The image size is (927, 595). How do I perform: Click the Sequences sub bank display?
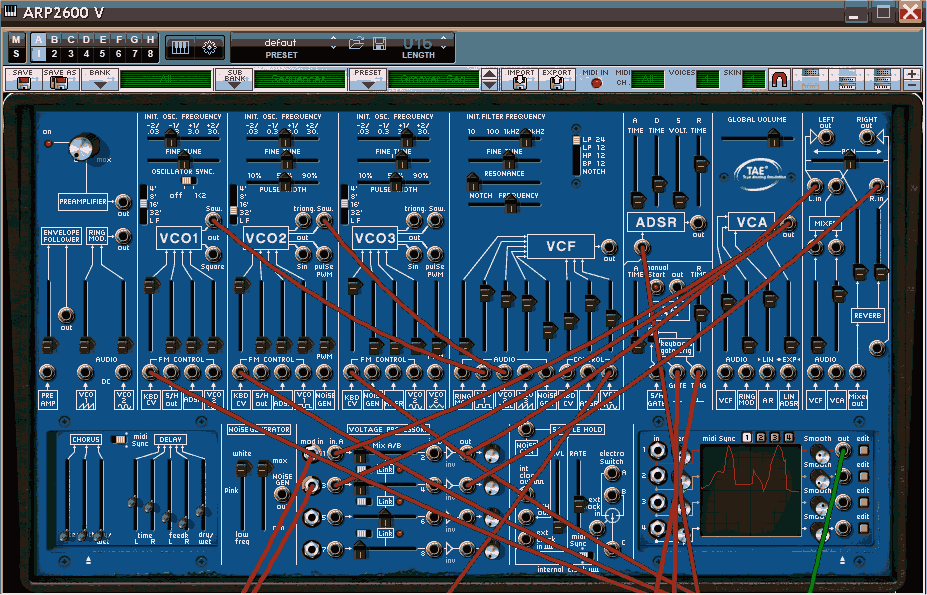pyautogui.click(x=300, y=79)
